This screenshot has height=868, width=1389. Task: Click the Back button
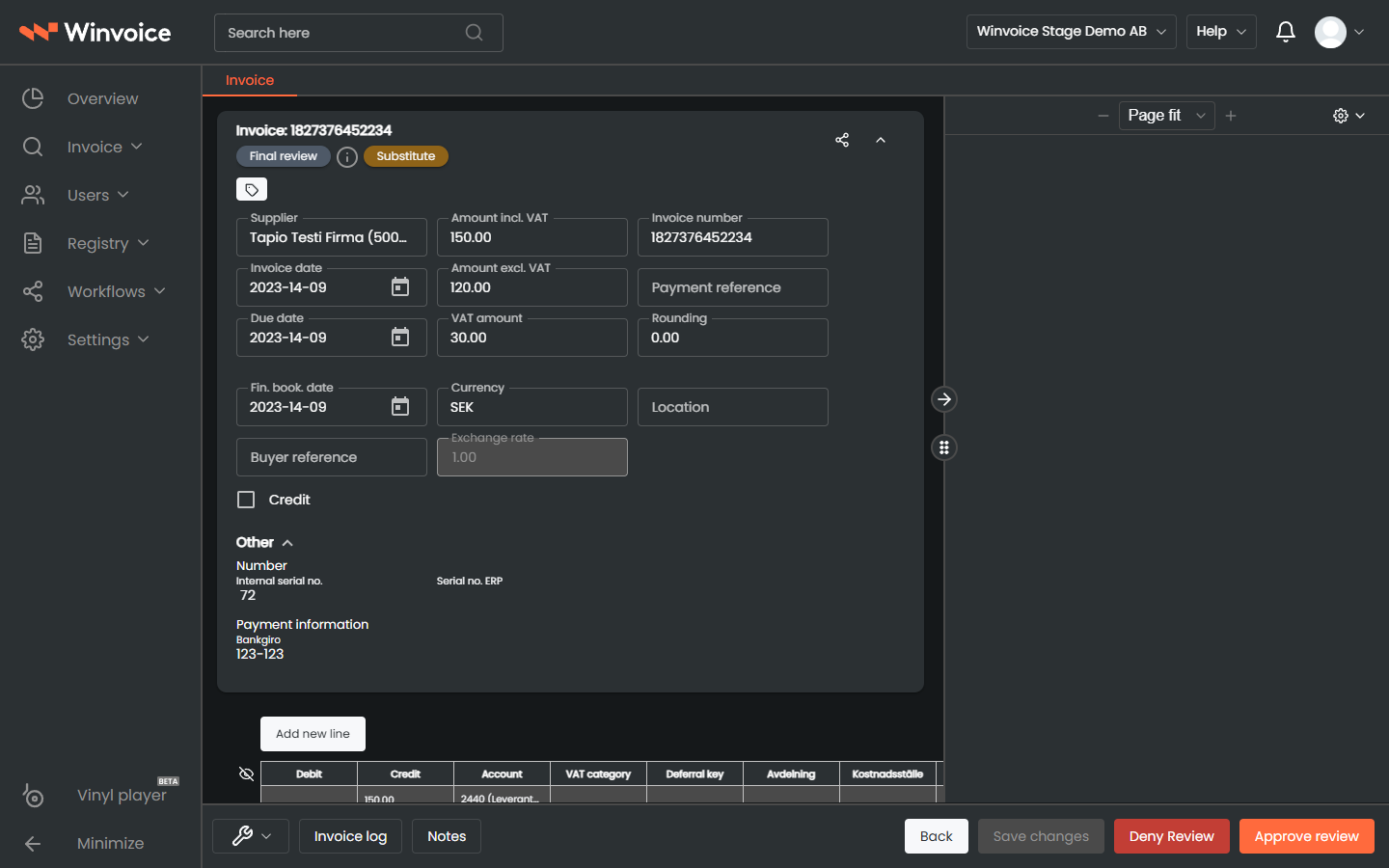[x=937, y=836]
